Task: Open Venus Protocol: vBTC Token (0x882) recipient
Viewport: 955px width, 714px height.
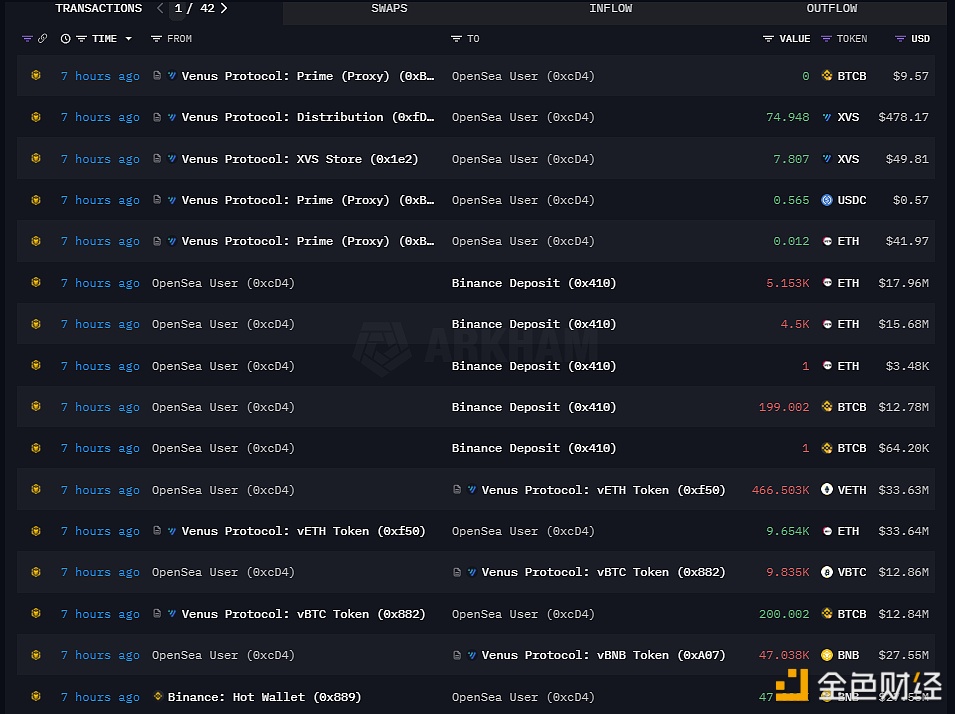Action: [603, 572]
